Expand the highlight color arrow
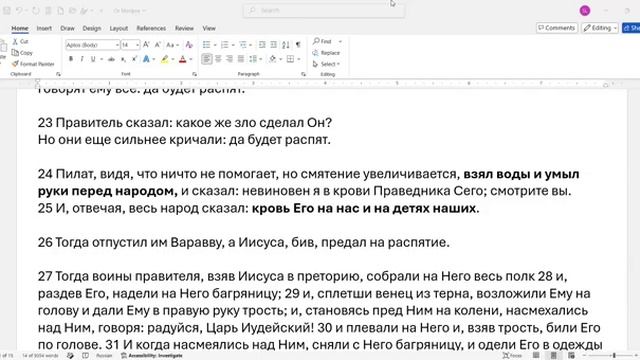The width and height of the screenshot is (640, 360). tap(173, 60)
